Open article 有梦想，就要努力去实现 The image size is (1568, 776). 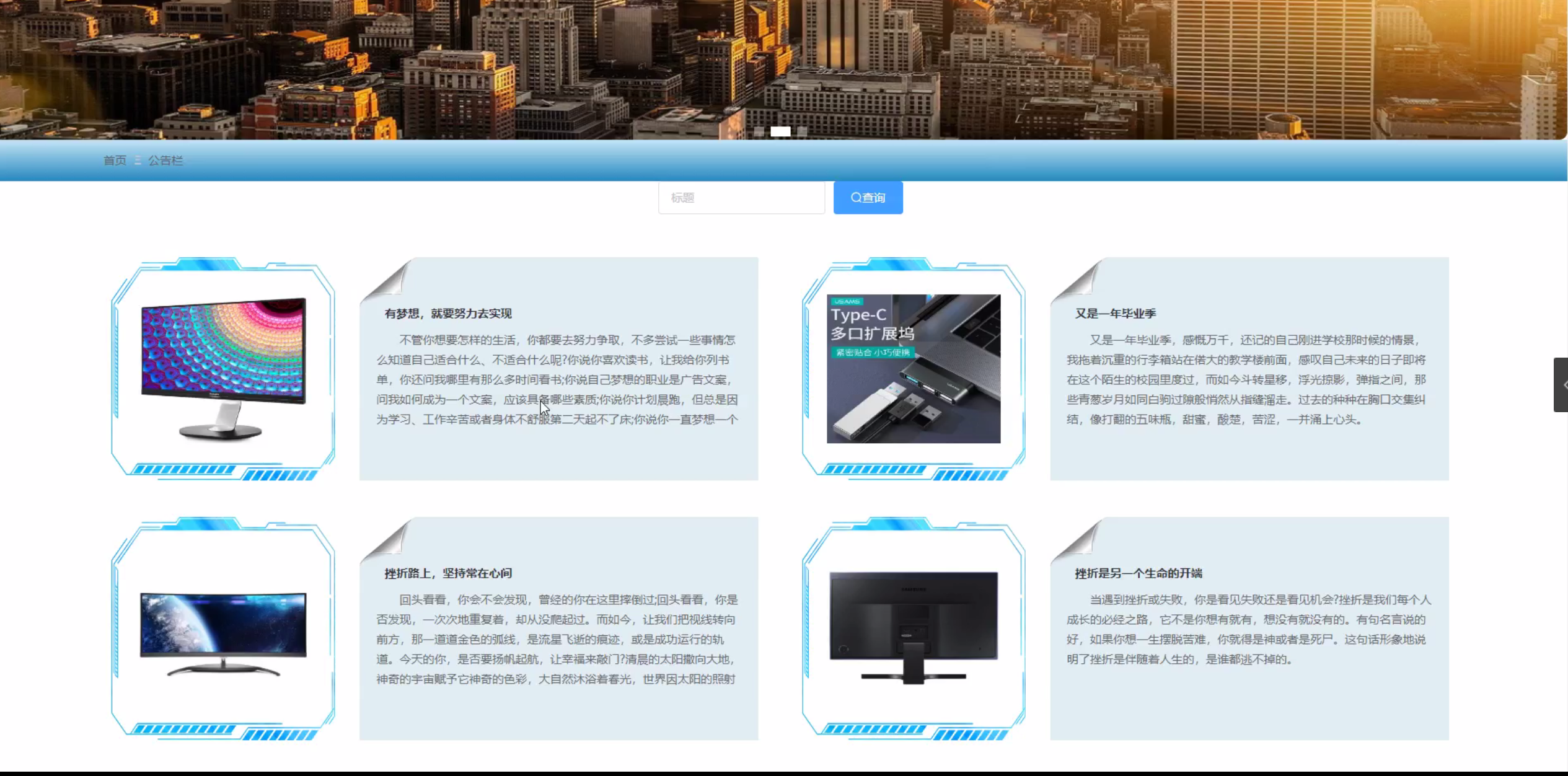(x=447, y=314)
